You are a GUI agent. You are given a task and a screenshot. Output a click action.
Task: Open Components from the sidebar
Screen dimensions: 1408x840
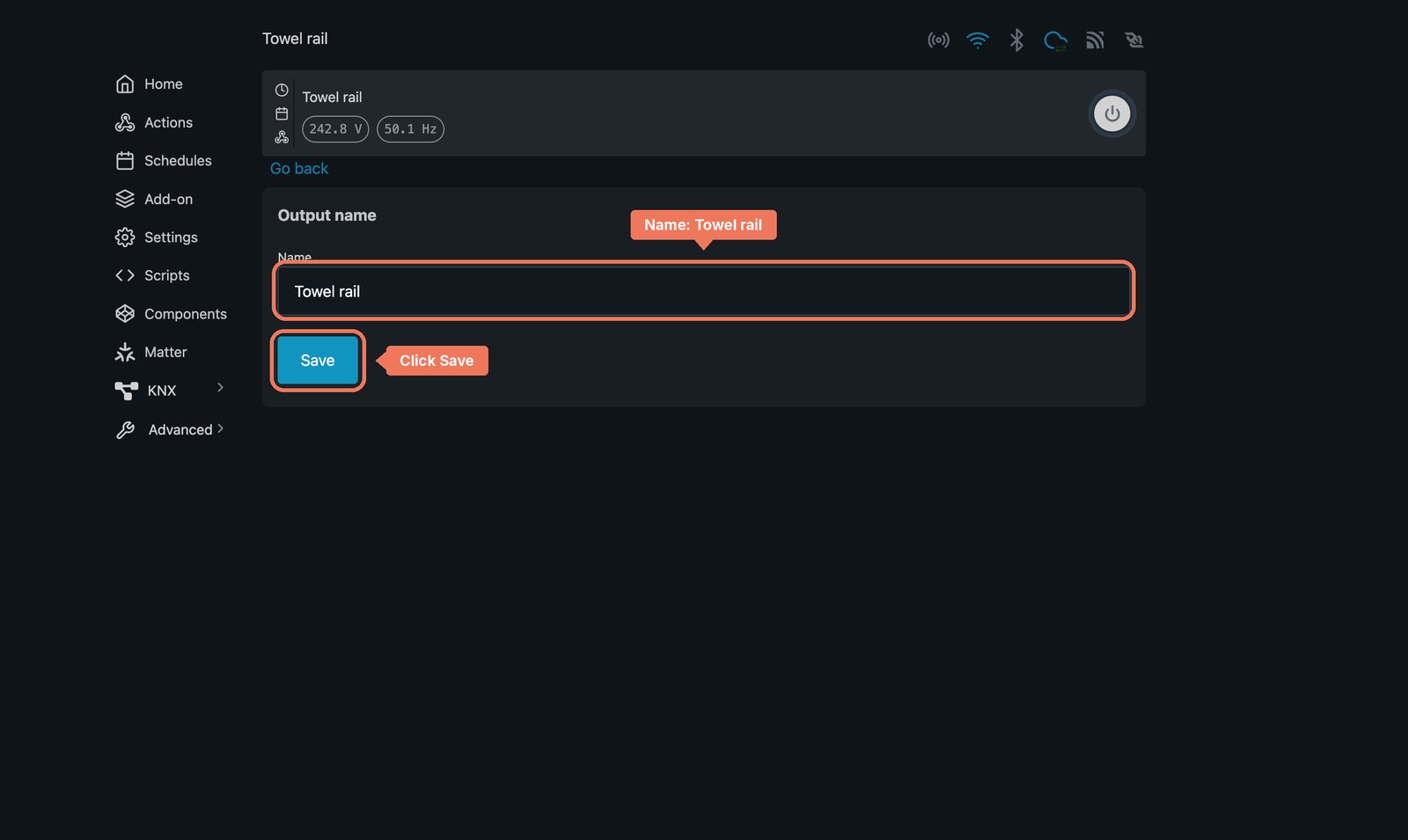pos(171,314)
